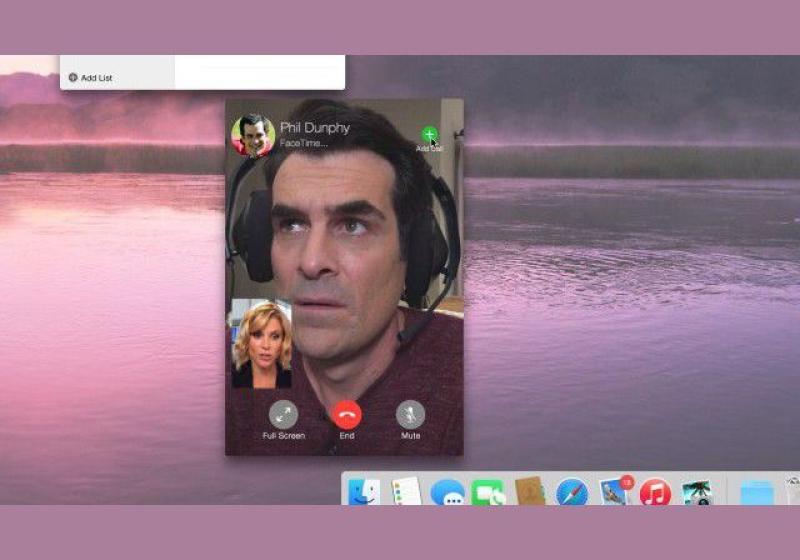800x560 pixels.
Task: Click Add List in the Reminders window
Action: click(x=96, y=78)
